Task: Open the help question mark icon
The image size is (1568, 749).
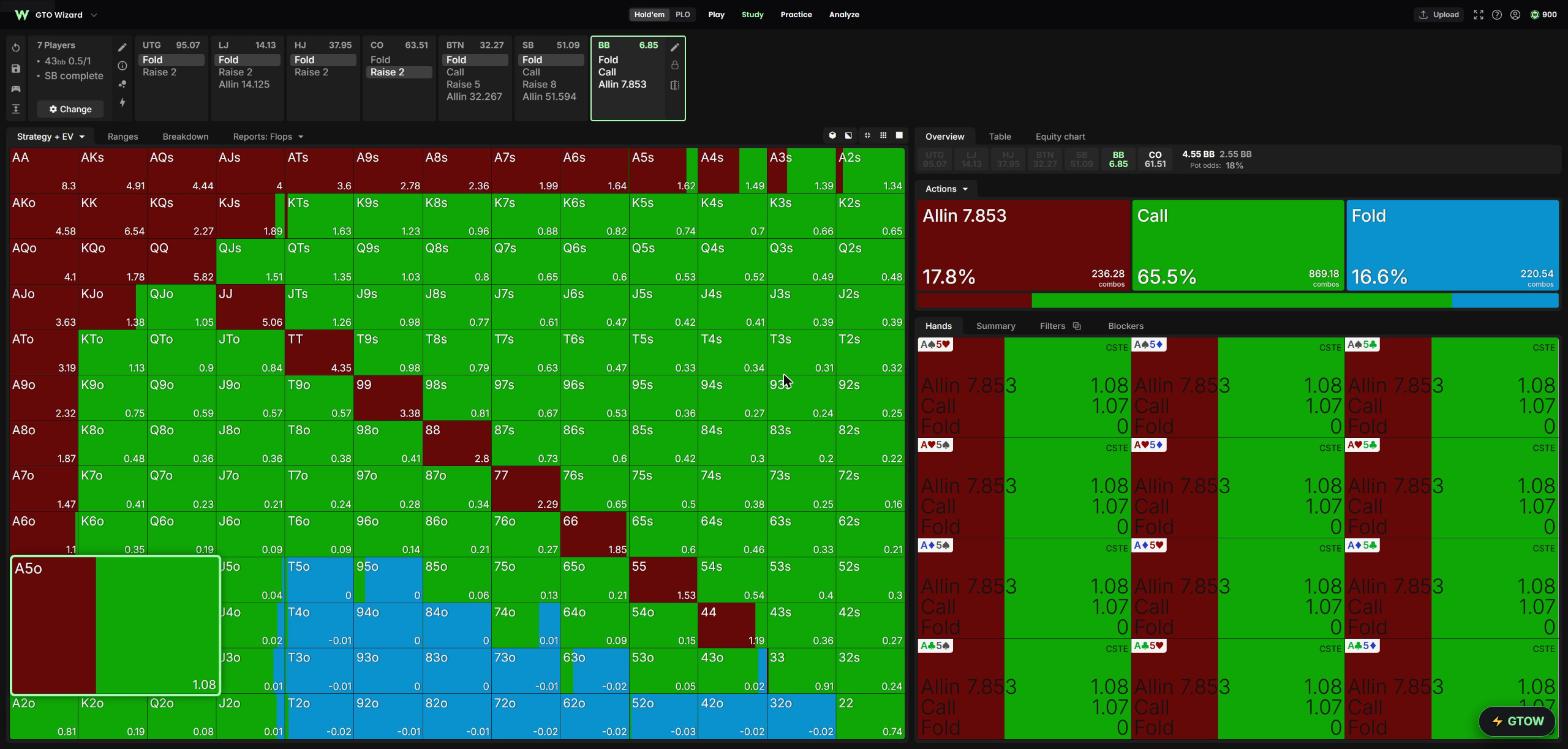Action: pyautogui.click(x=1497, y=15)
